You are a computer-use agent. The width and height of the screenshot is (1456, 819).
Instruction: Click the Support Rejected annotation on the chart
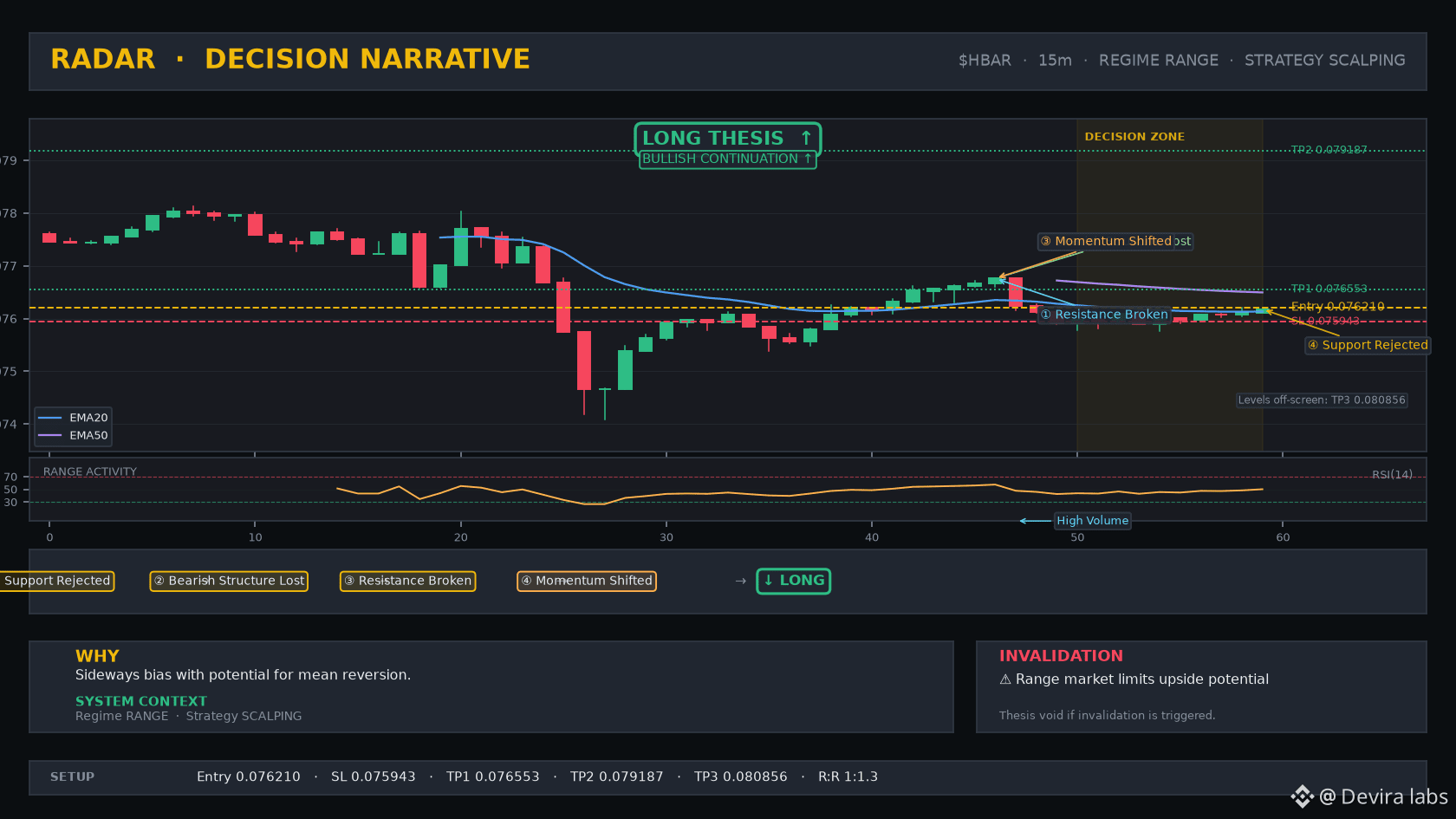pos(1368,345)
